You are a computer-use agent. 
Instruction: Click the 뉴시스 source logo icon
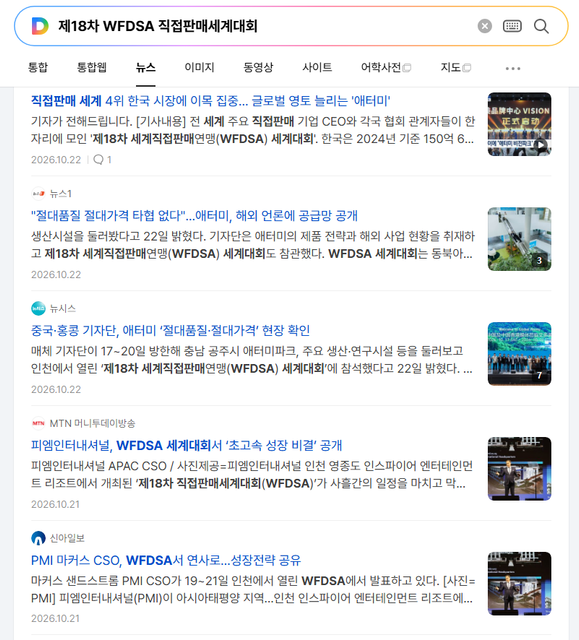[x=38, y=308]
